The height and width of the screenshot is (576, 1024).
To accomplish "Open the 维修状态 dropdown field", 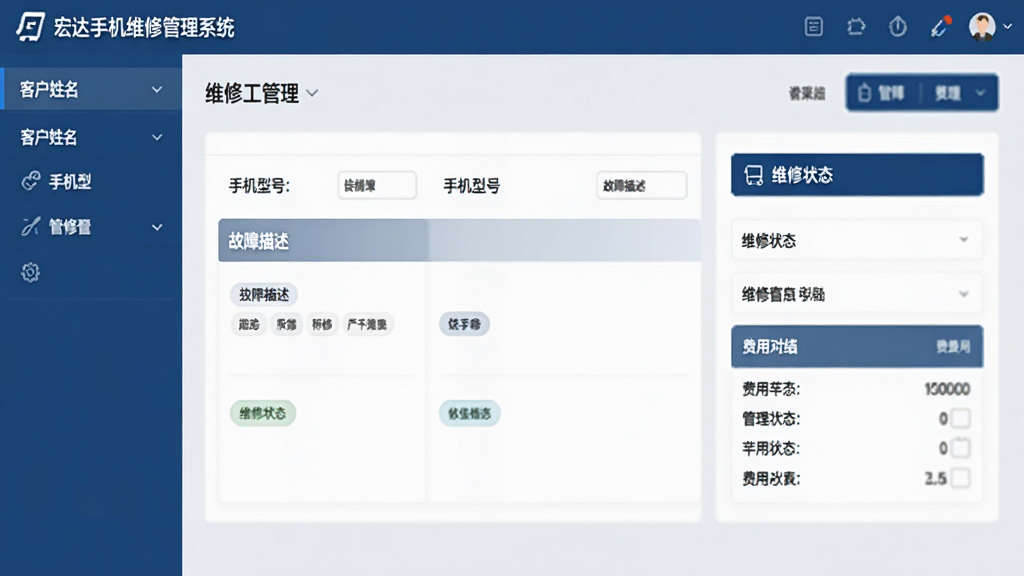I will point(857,240).
